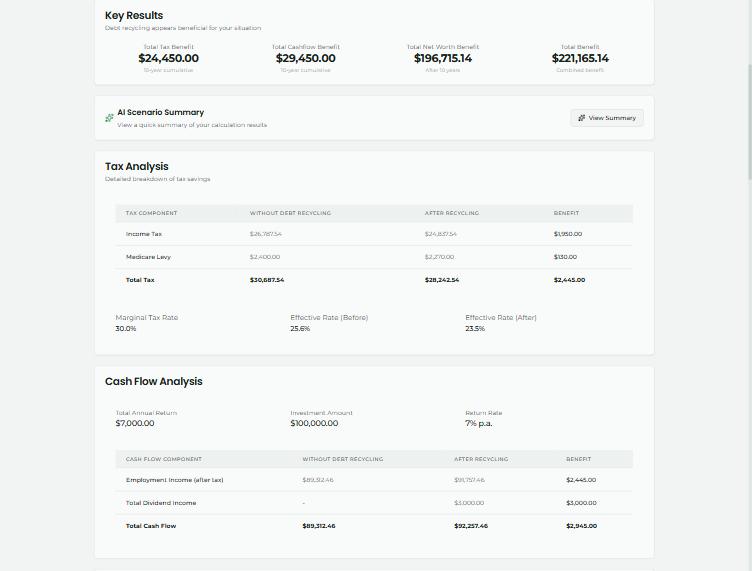This screenshot has width=752, height=571.
Task: Click the Total Annual Return value $7,000.00
Action: pos(135,423)
